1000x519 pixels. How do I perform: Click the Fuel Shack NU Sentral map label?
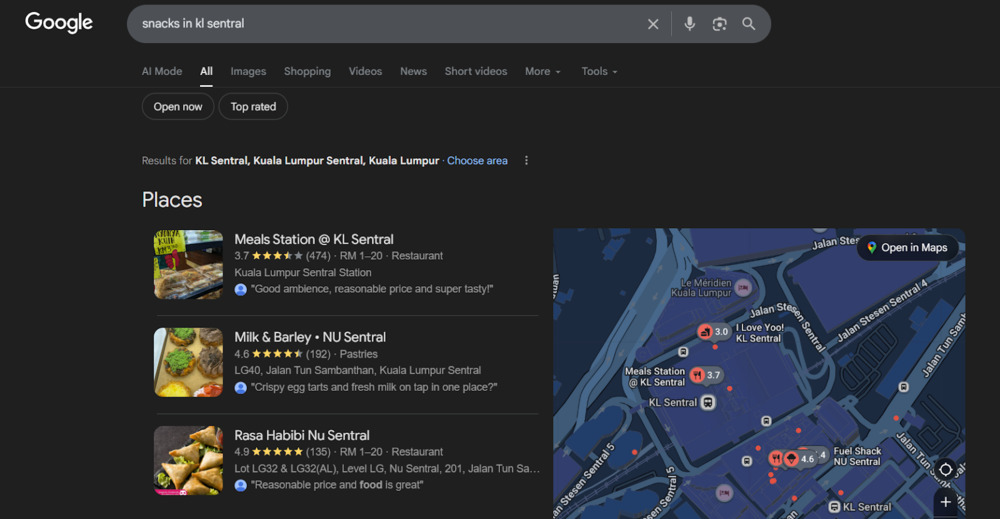857,457
